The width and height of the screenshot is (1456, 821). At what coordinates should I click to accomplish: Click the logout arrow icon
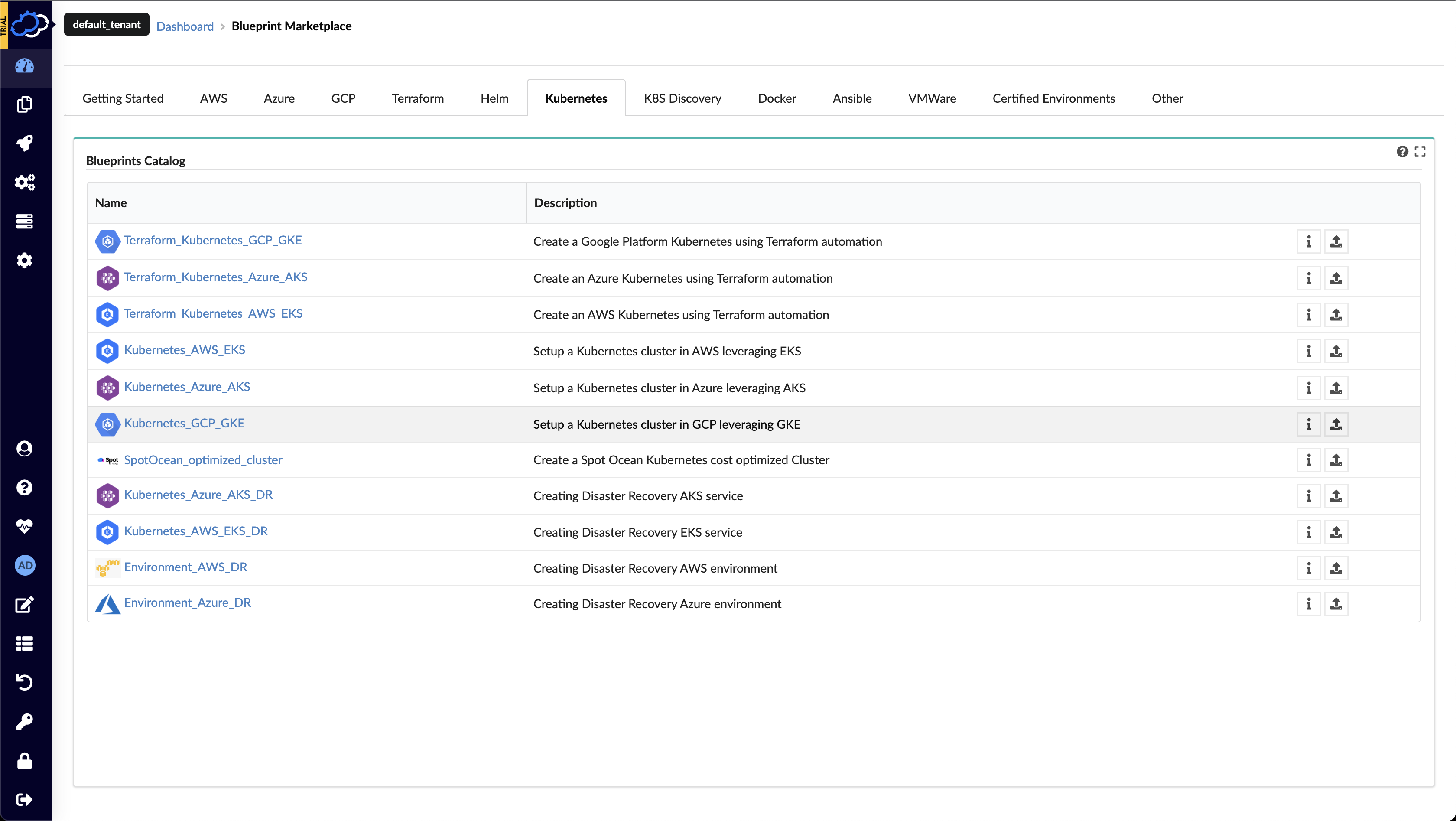[24, 799]
